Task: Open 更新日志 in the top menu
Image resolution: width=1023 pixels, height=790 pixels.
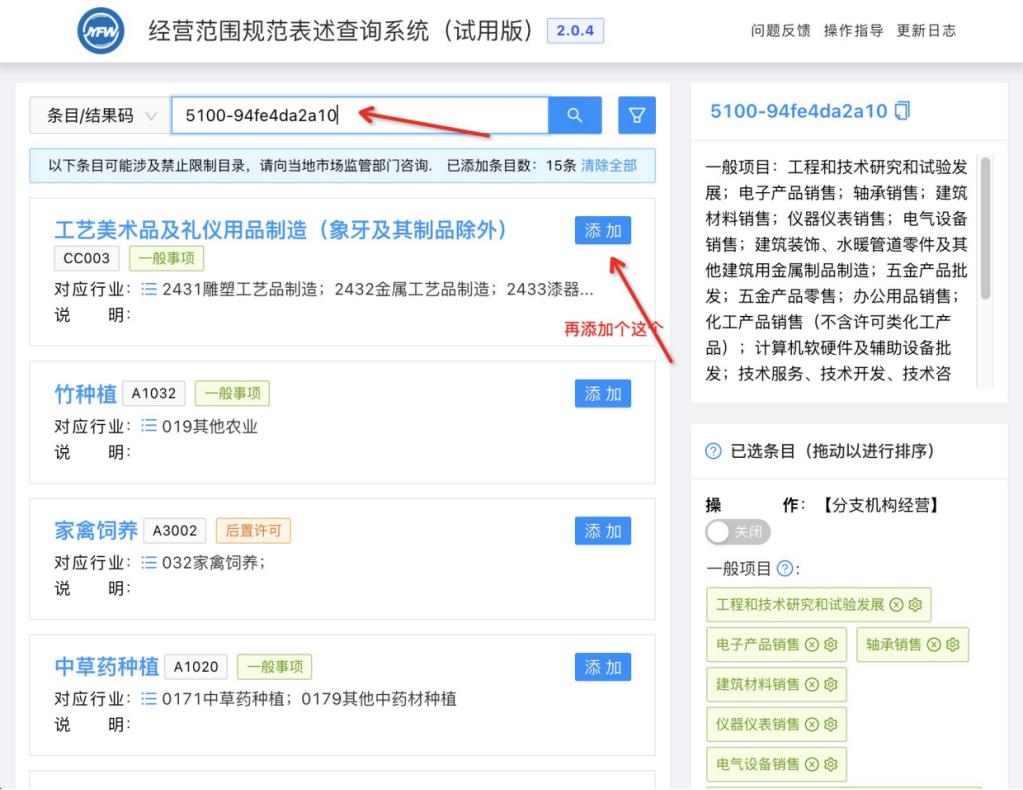Action: pyautogui.click(x=926, y=31)
